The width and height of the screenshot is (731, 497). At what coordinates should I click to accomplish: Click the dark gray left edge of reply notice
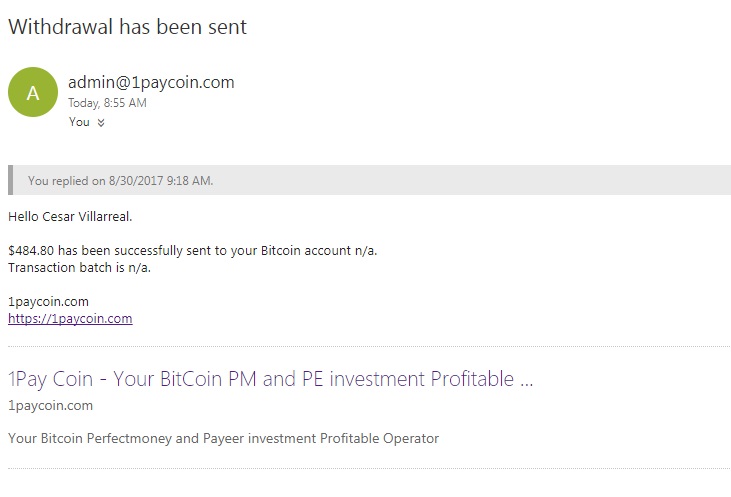(11, 180)
